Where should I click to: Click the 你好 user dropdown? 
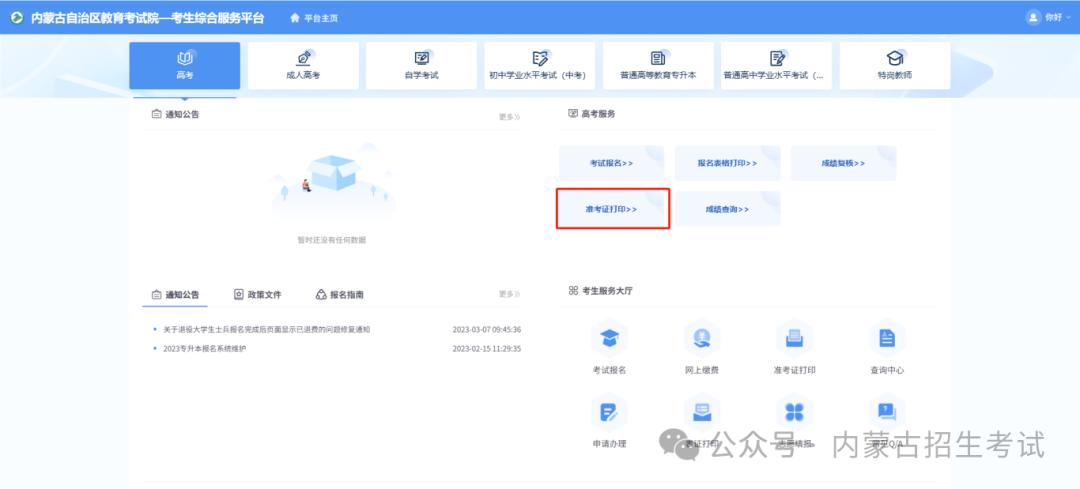[x=1057, y=17]
